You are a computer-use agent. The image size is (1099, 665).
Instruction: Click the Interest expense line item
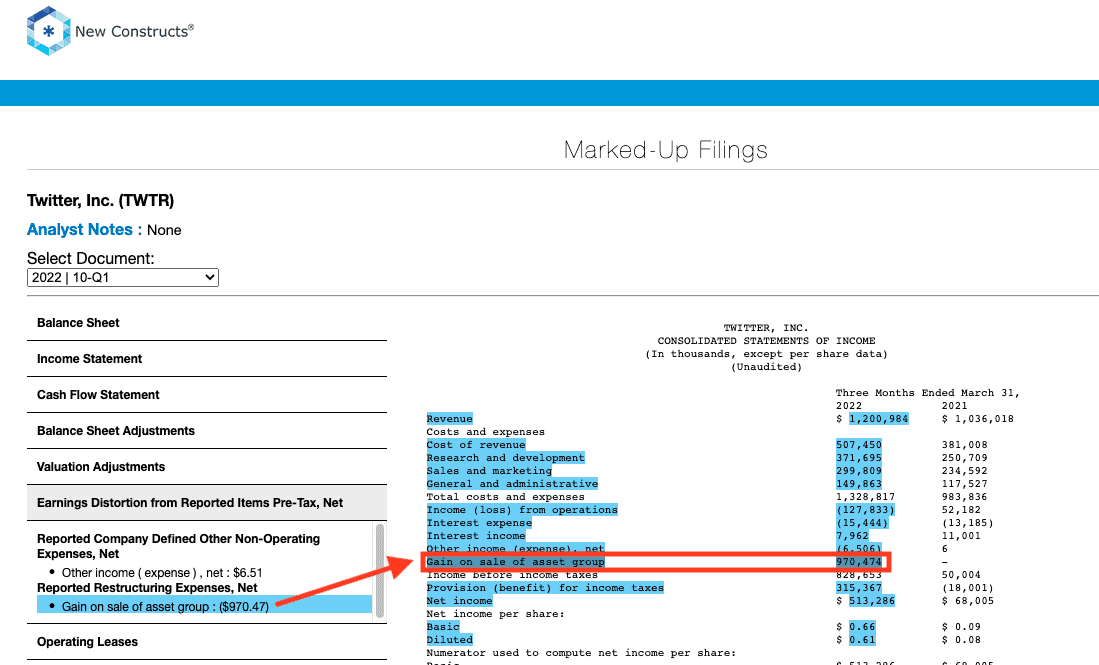[479, 523]
